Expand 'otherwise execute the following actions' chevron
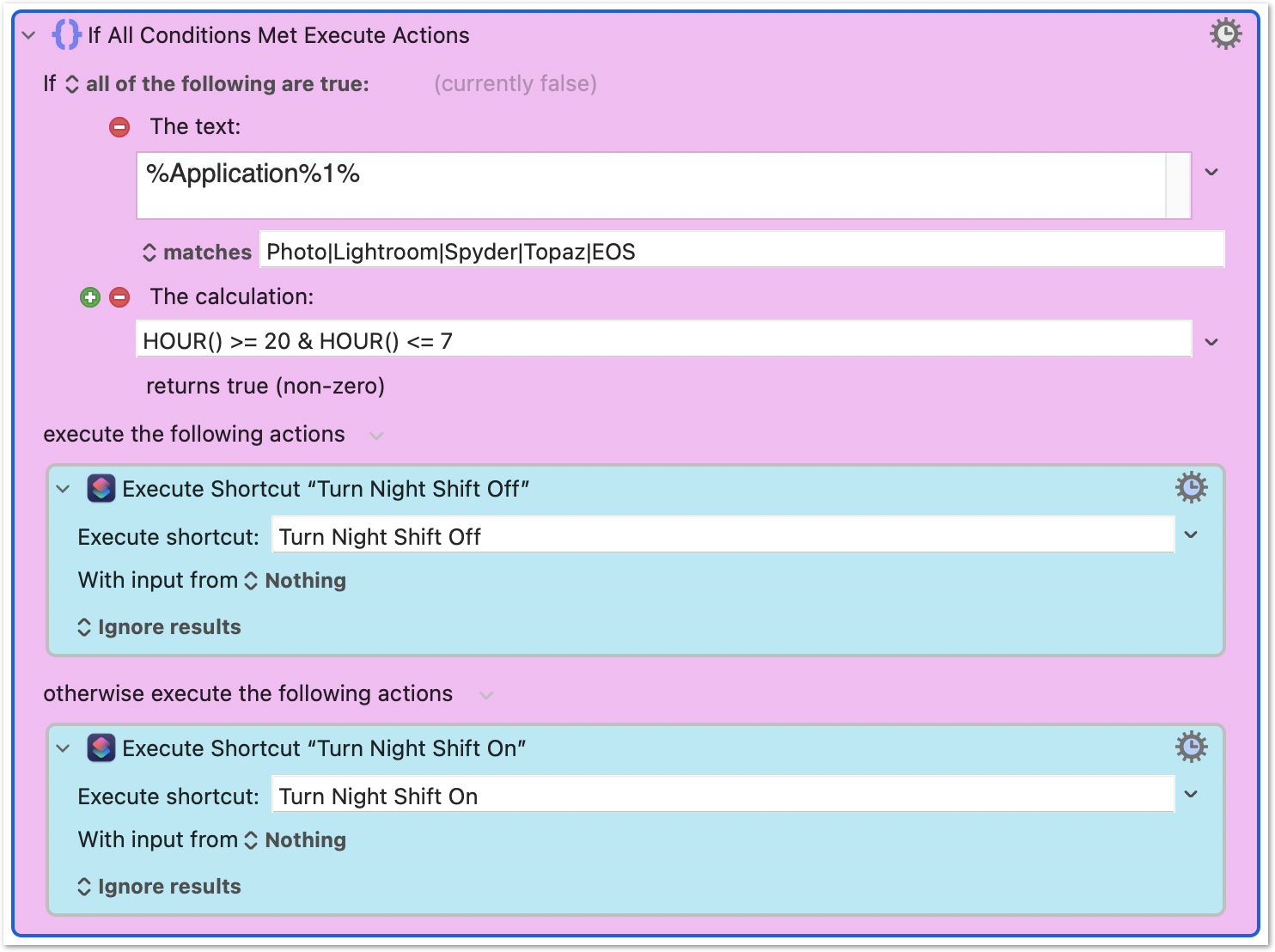The image size is (1275, 952). (486, 695)
